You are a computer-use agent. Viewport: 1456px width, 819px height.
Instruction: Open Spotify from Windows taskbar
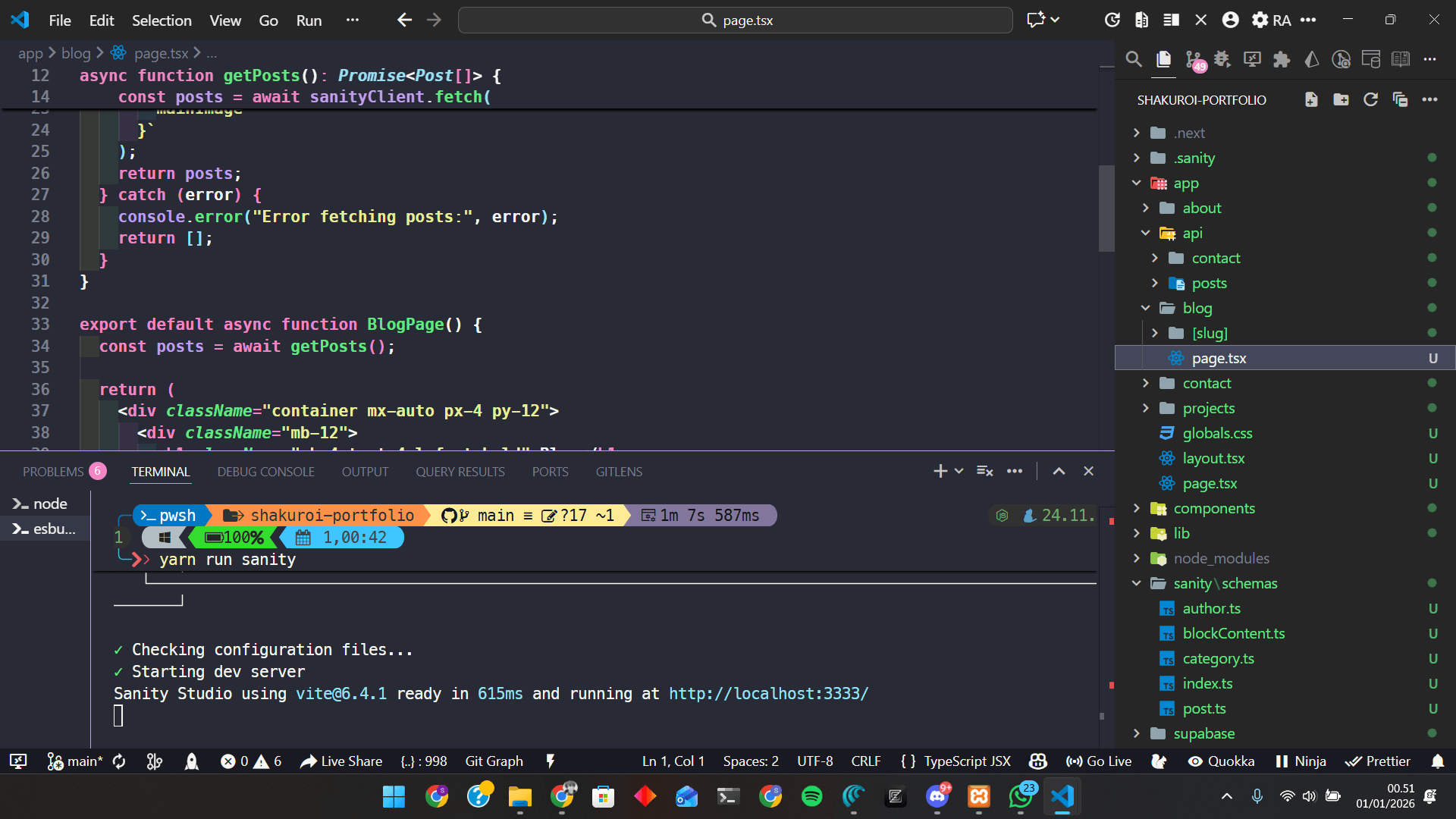pyautogui.click(x=811, y=796)
